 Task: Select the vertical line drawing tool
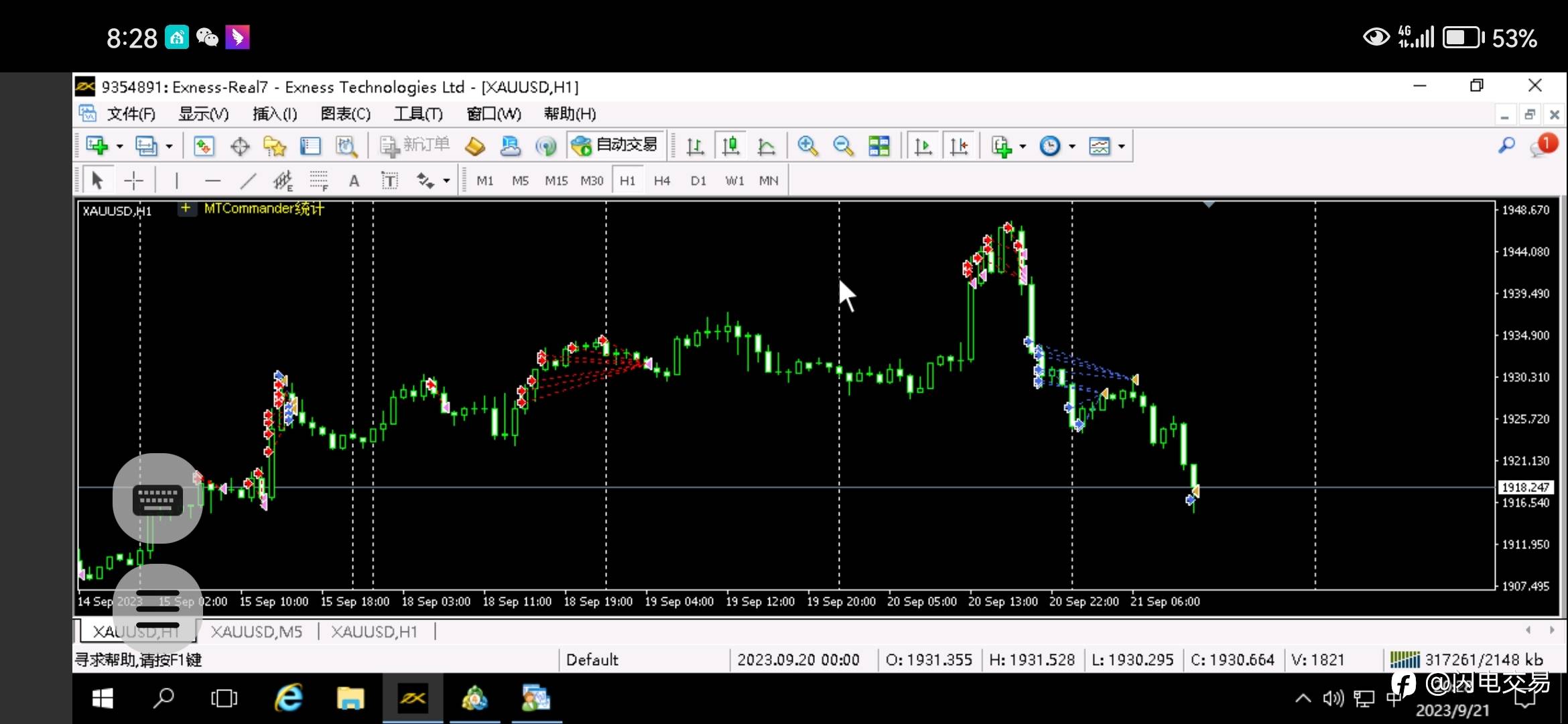pos(176,180)
